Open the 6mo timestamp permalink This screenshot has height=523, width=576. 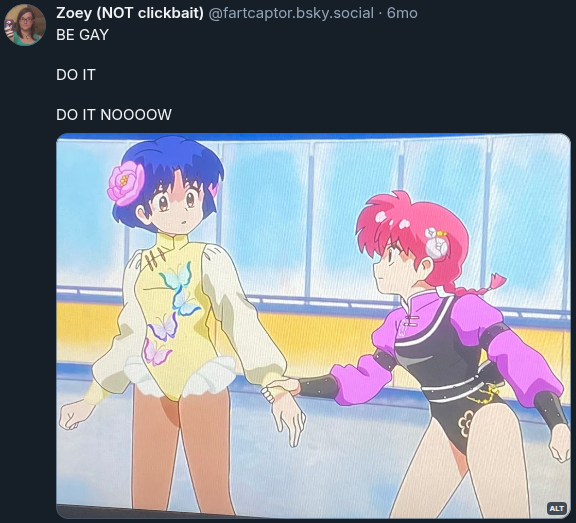(x=402, y=13)
